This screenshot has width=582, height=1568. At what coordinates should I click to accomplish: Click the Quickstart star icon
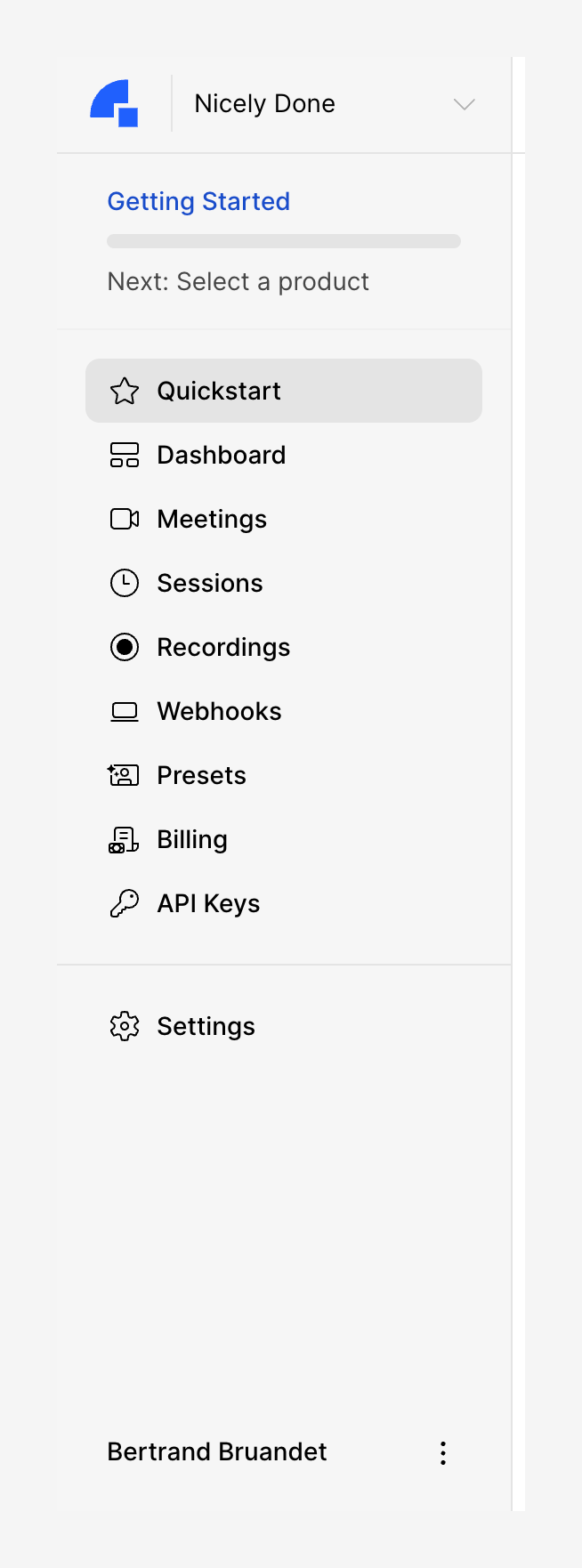(125, 391)
